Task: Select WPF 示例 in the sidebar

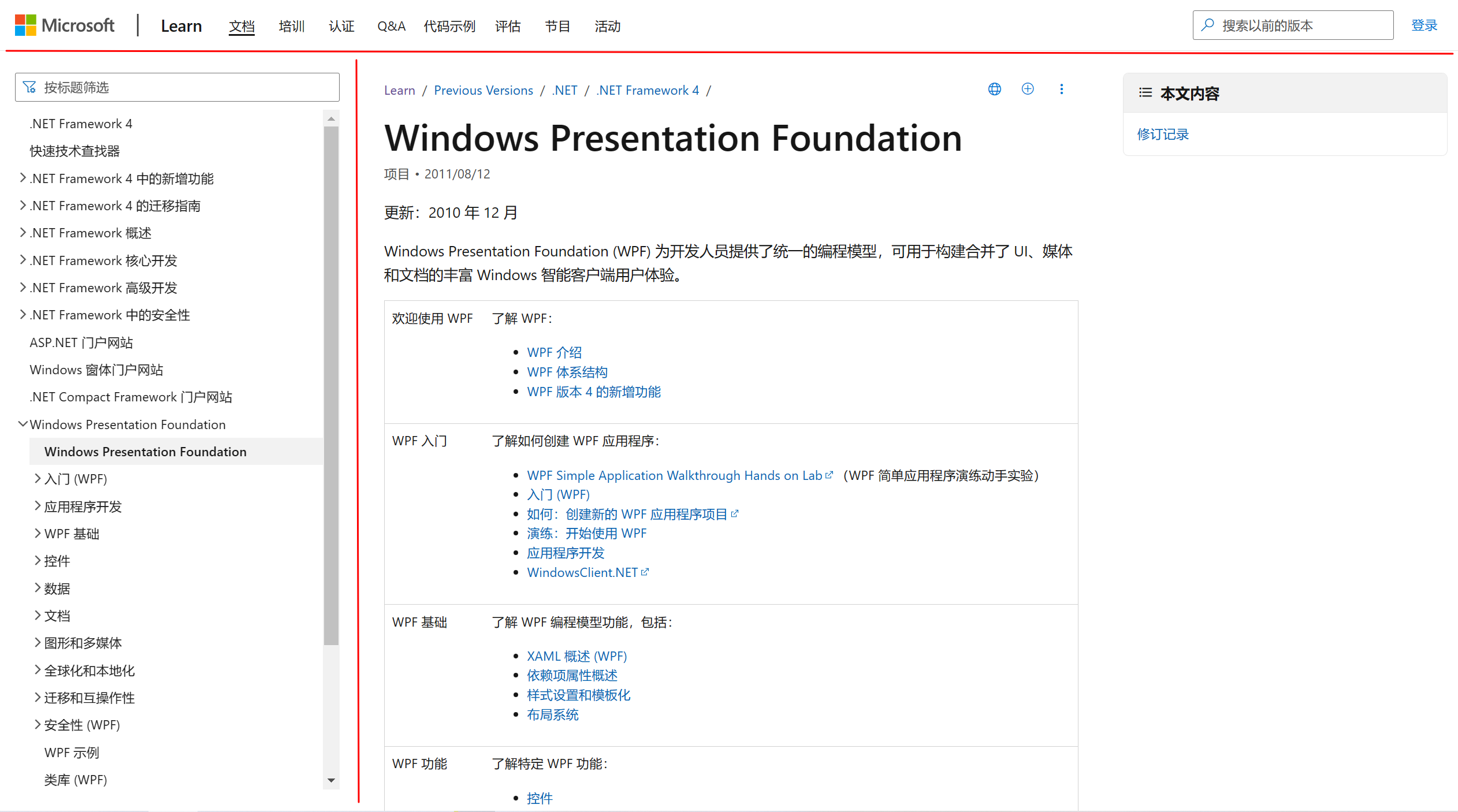Action: pos(72,753)
